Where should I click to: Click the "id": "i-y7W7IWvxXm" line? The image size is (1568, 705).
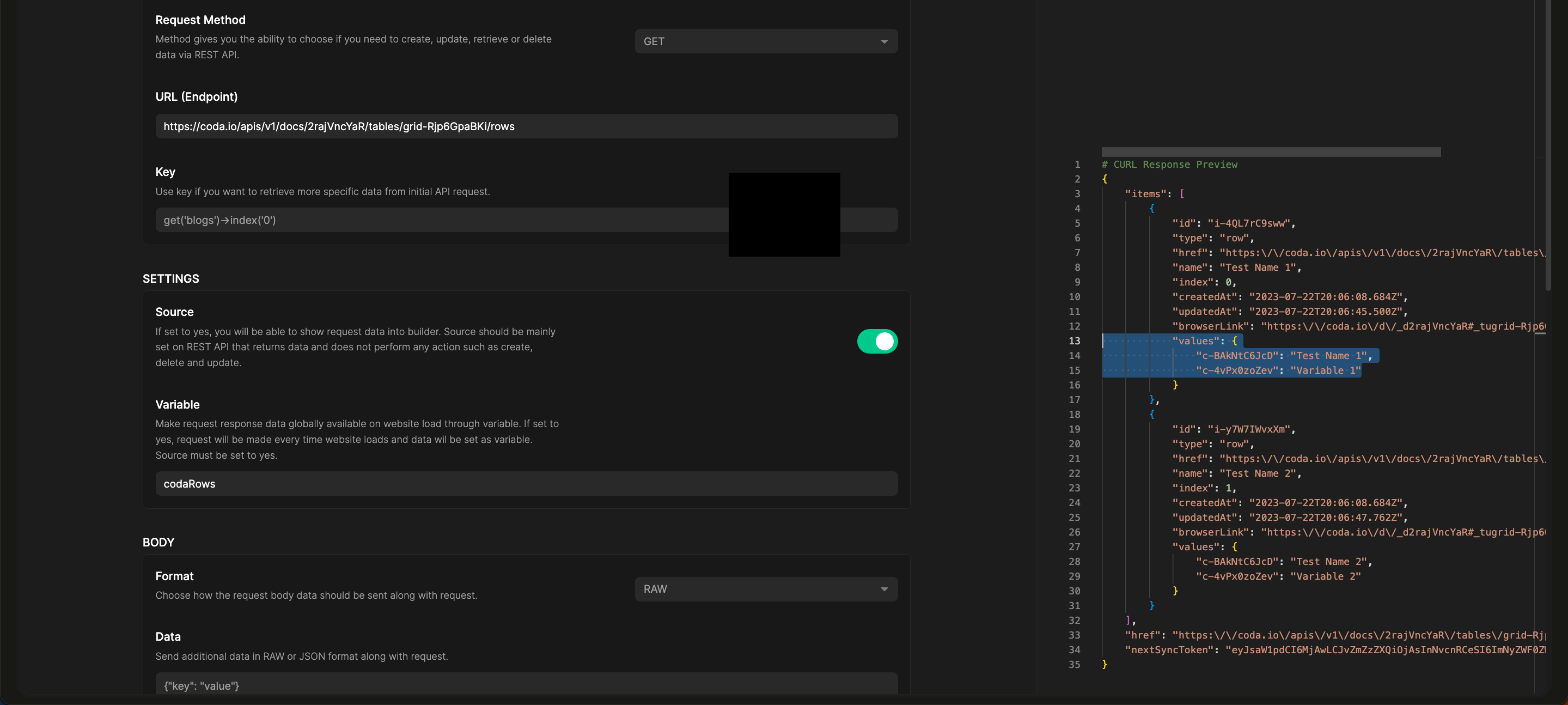coord(1234,429)
